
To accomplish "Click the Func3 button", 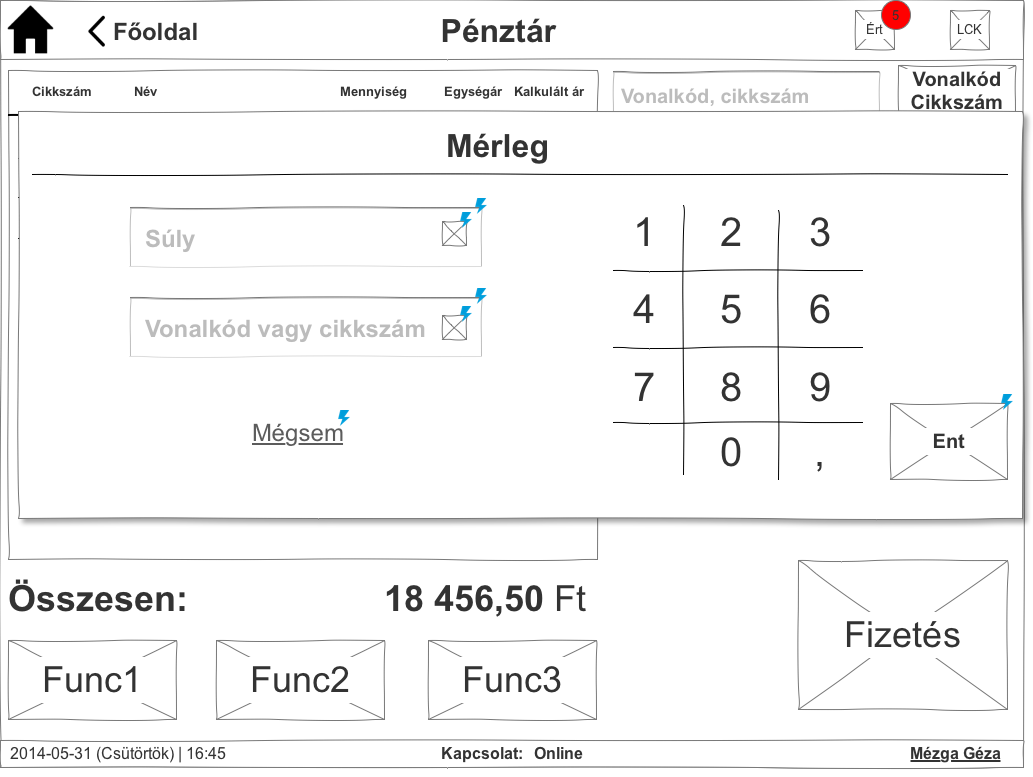I will tap(513, 680).
